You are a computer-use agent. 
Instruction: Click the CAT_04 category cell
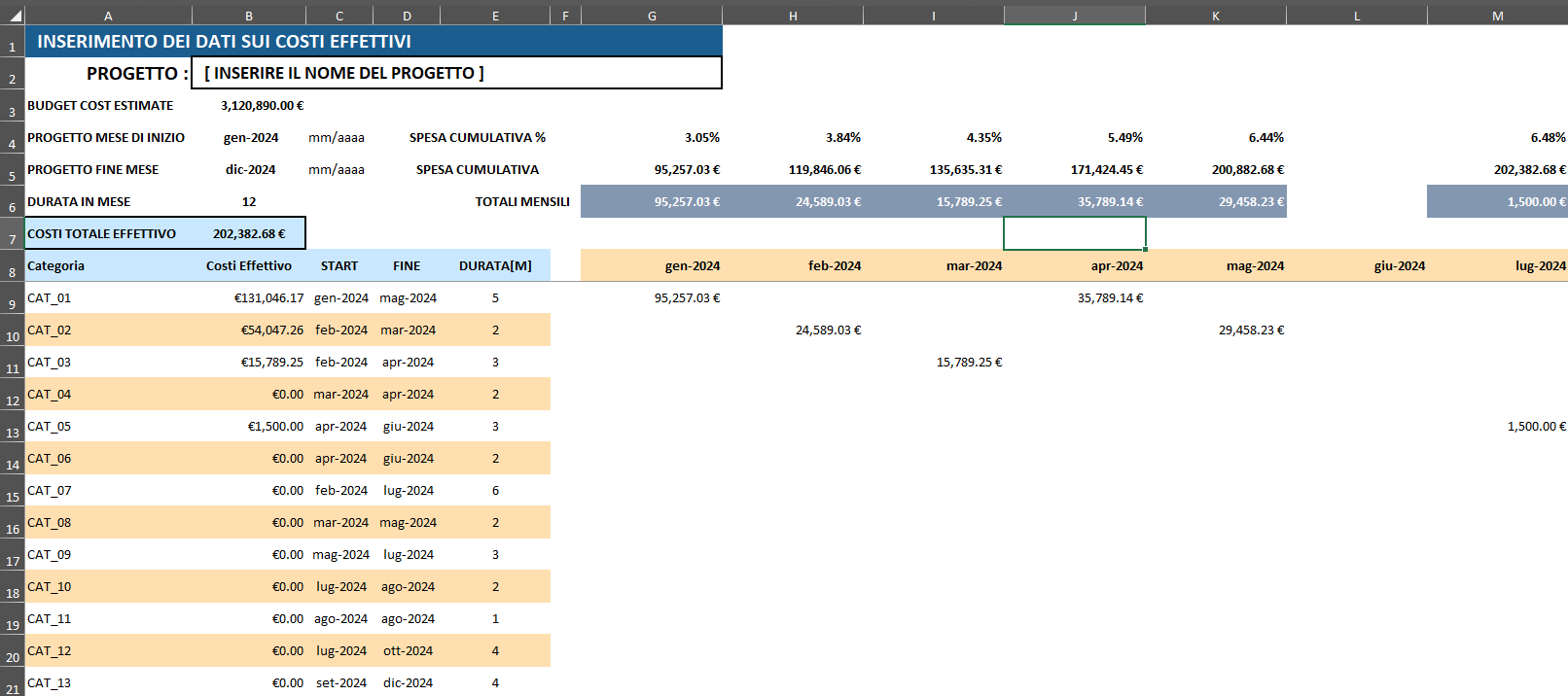tap(108, 395)
